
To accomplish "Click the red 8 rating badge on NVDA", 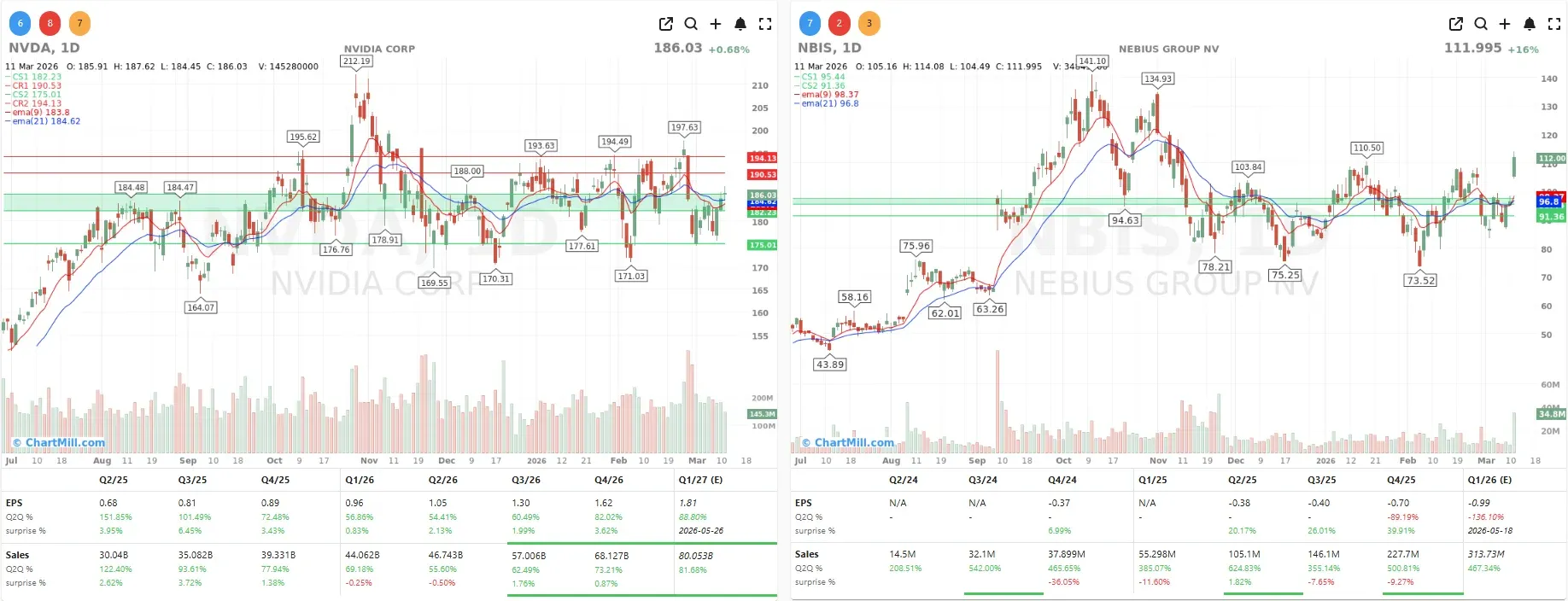I will (50, 23).
